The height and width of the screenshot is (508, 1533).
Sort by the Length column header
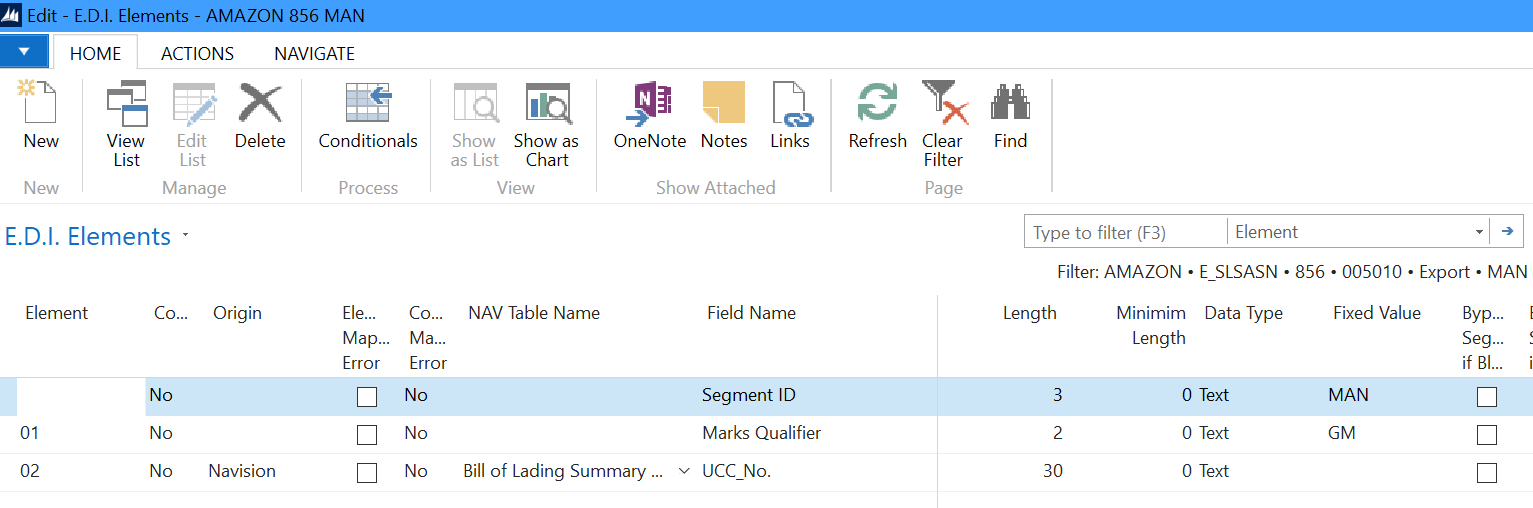[1029, 313]
